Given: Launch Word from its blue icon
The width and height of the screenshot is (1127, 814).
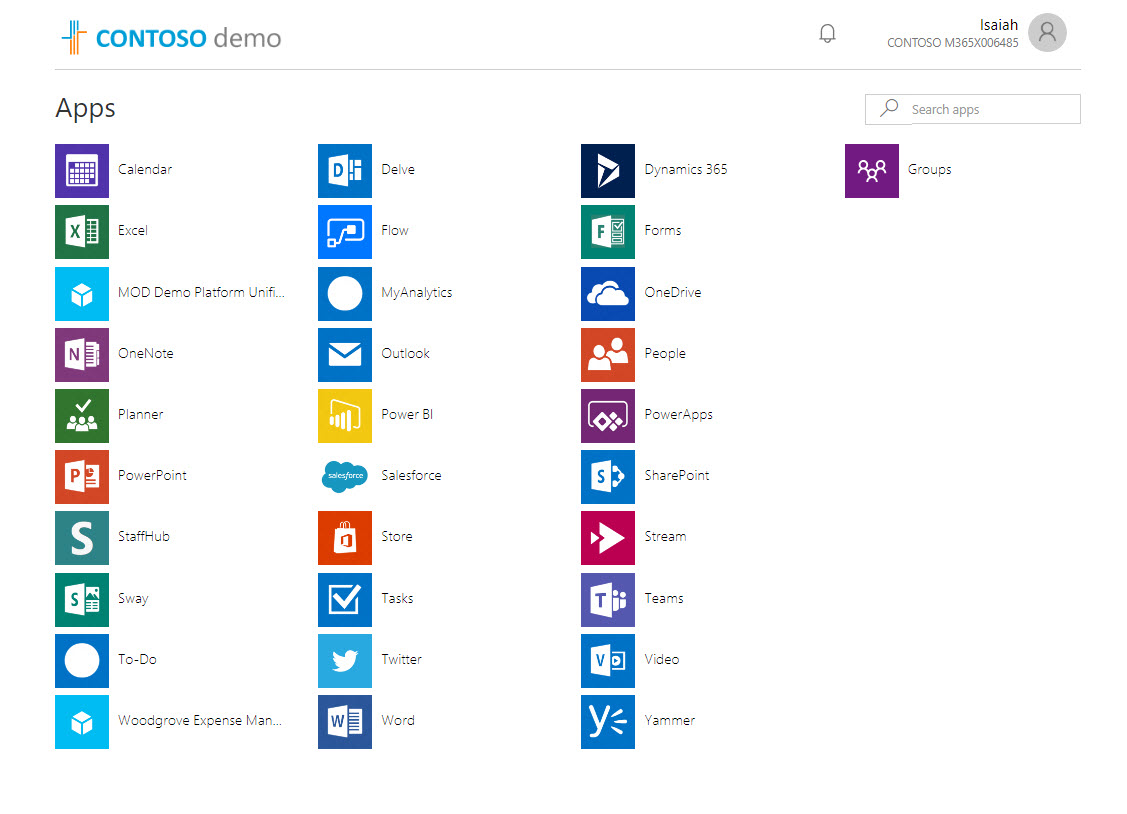Looking at the screenshot, I should (345, 722).
